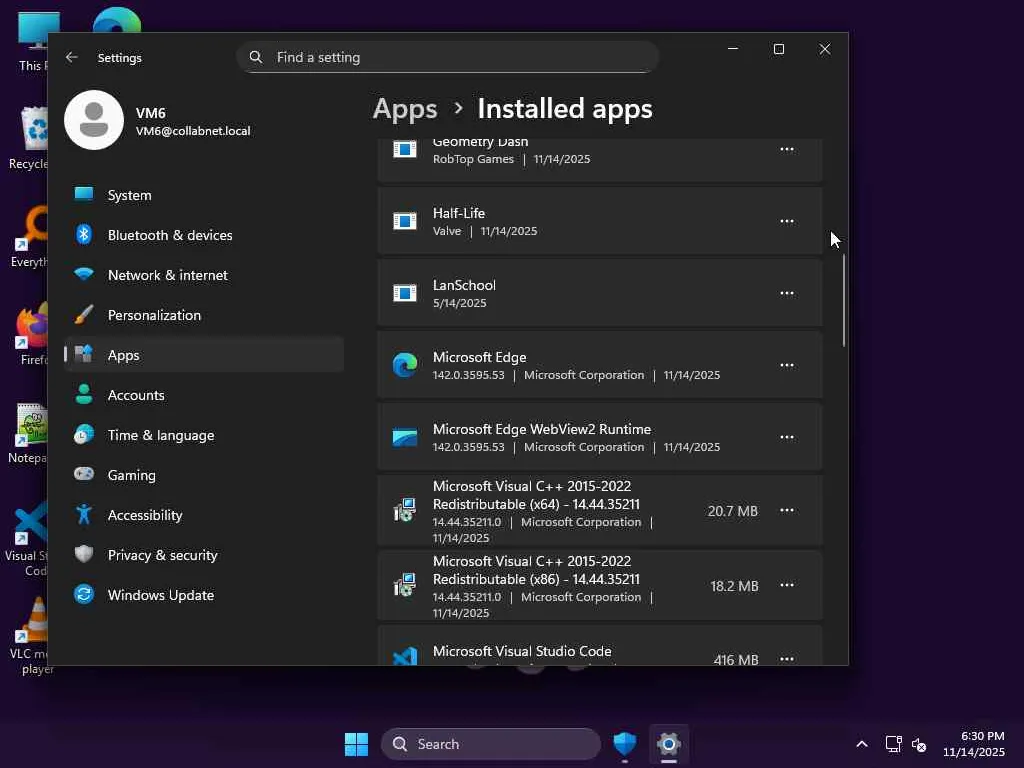Screen dimensions: 1024x768
Task: Open Accessibility settings page
Action: [204, 515]
